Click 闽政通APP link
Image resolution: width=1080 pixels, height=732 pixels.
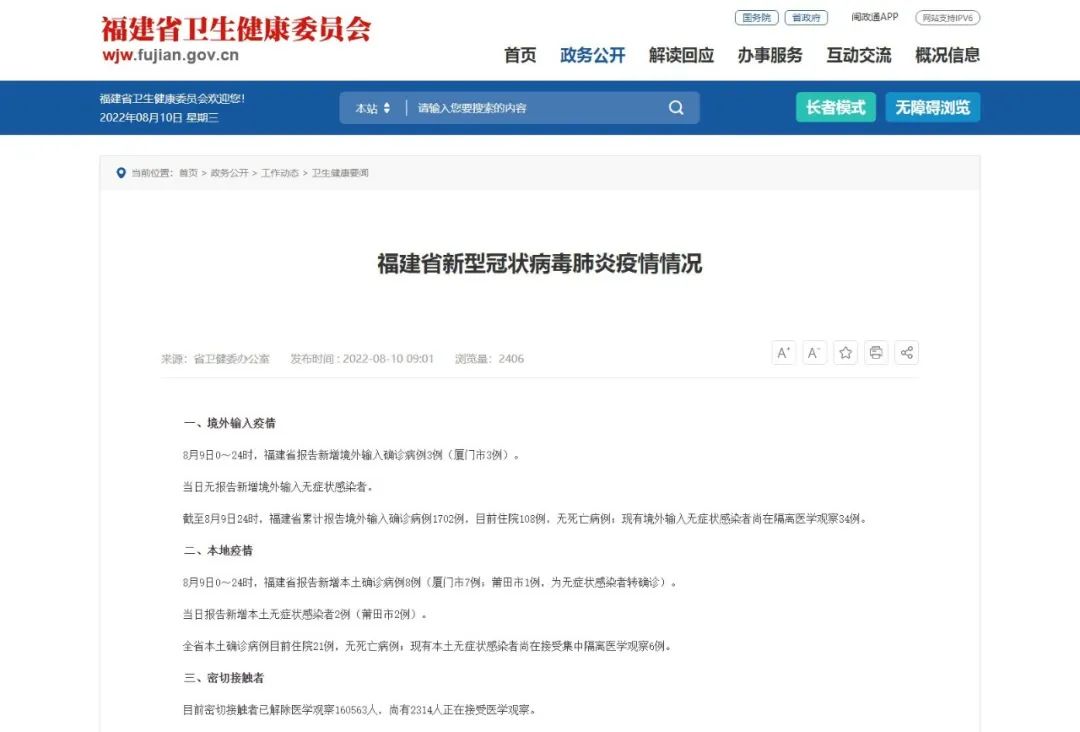875,18
